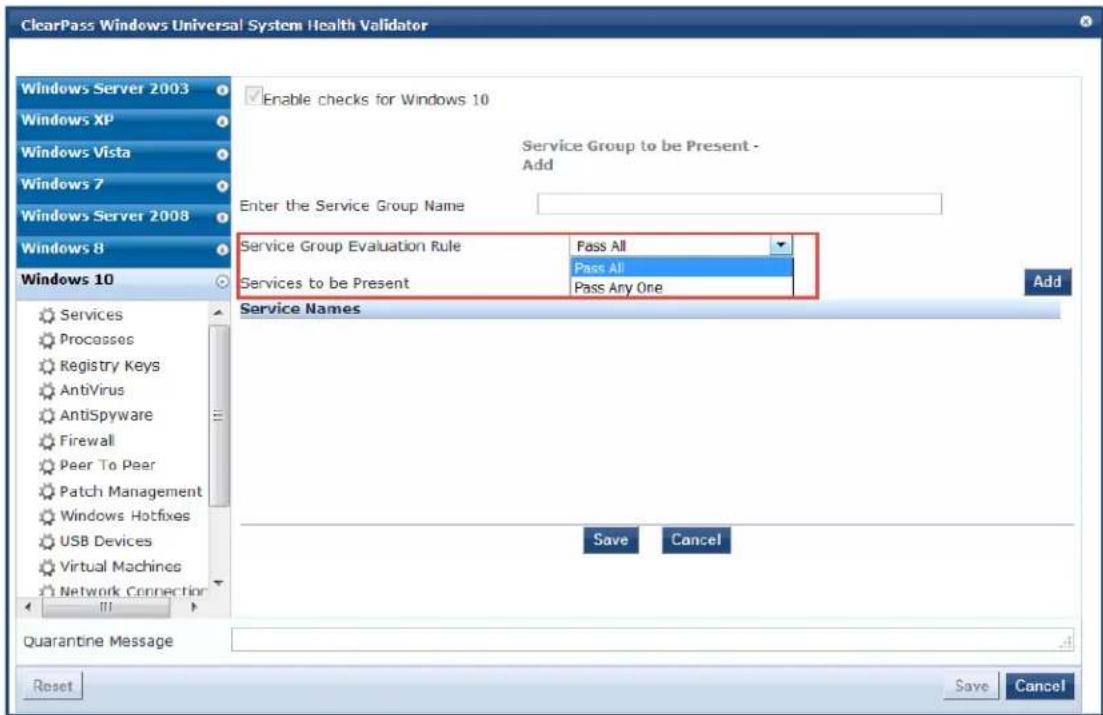Choose Pass All from the dropdown list
Viewport: 1103px width, 715px height.
pyautogui.click(x=681, y=267)
